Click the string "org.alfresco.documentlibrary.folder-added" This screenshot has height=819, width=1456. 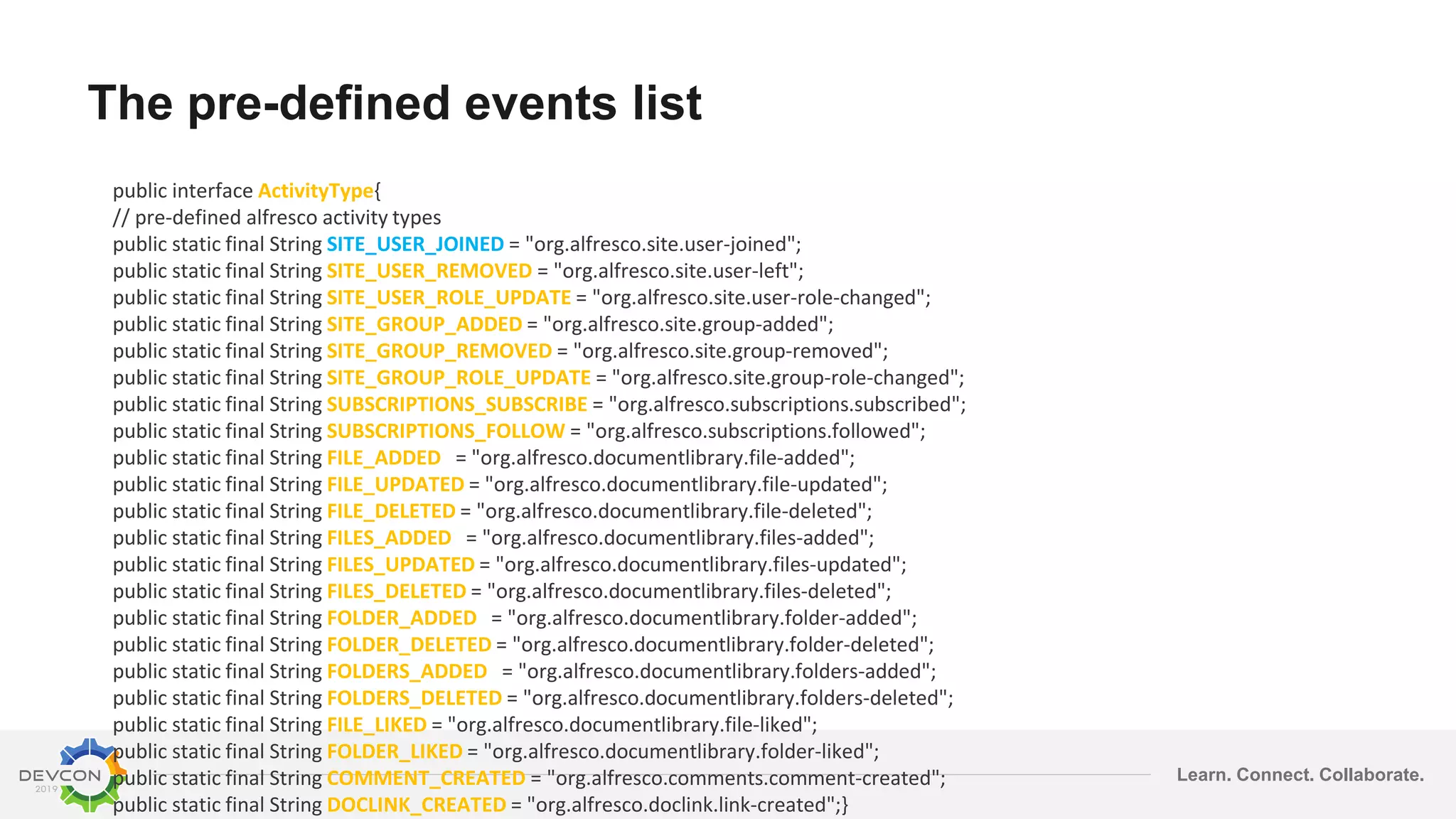point(710,618)
